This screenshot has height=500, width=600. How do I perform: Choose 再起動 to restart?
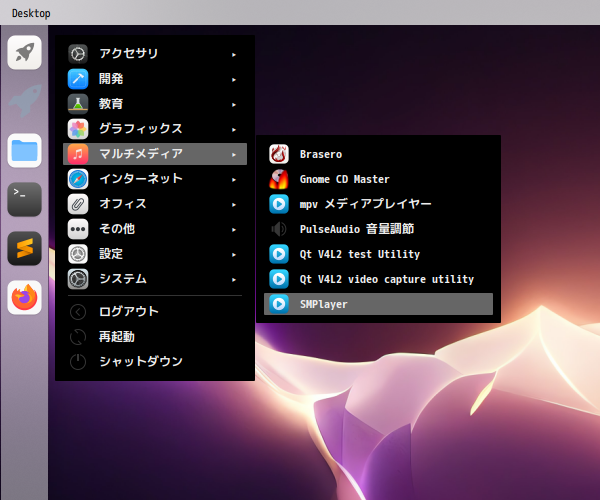point(155,337)
